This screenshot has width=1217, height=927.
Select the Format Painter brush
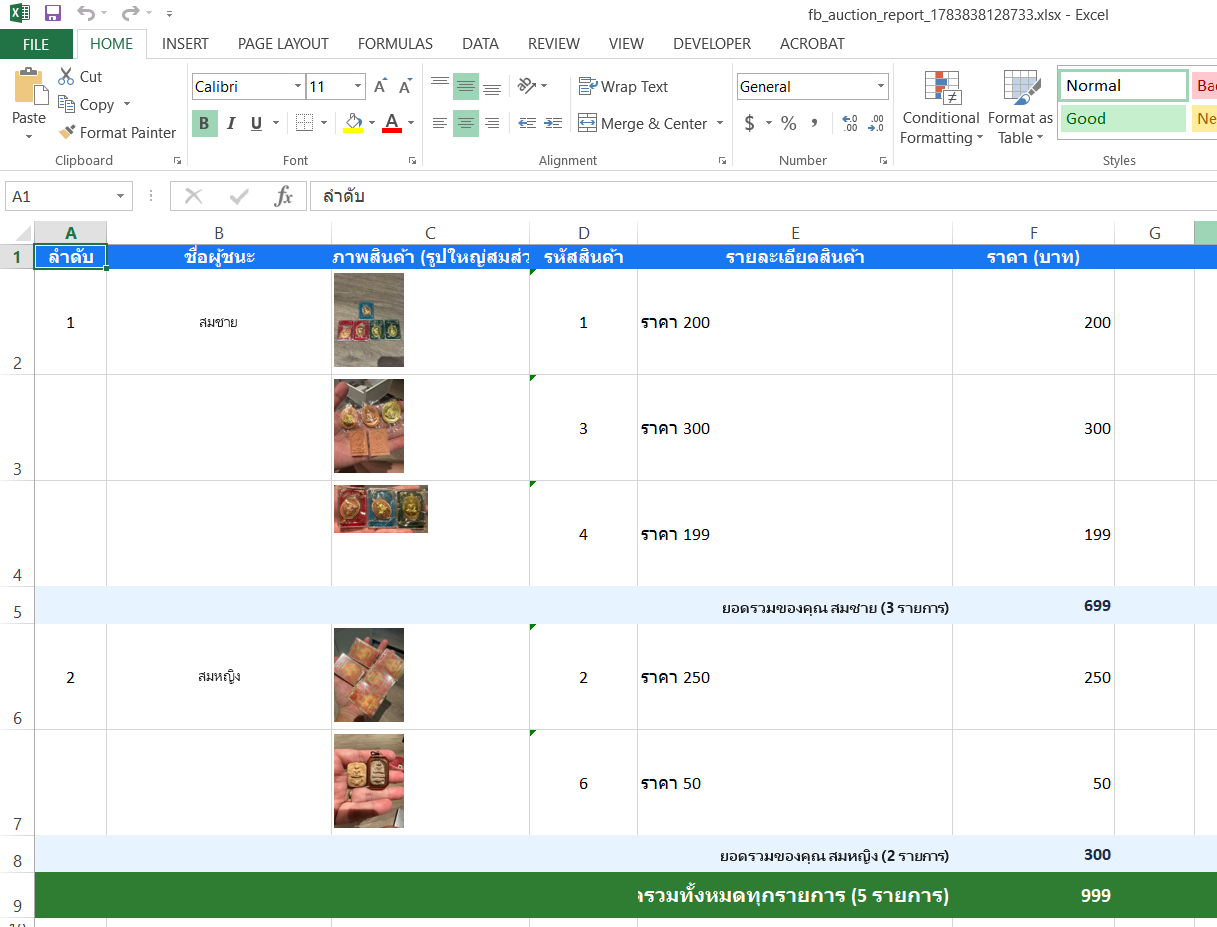point(67,132)
